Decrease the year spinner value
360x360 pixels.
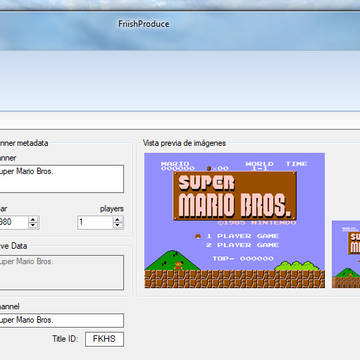[33, 226]
